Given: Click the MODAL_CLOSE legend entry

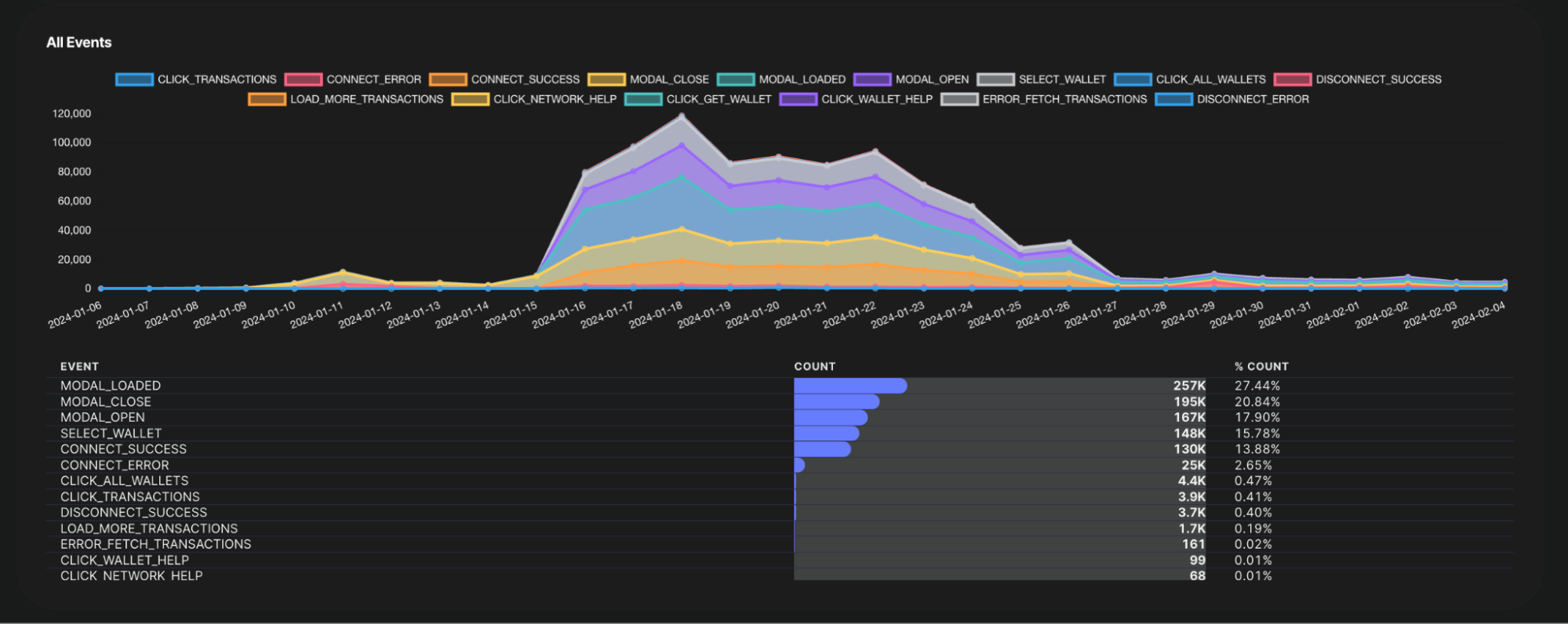Looking at the screenshot, I should 606,79.
